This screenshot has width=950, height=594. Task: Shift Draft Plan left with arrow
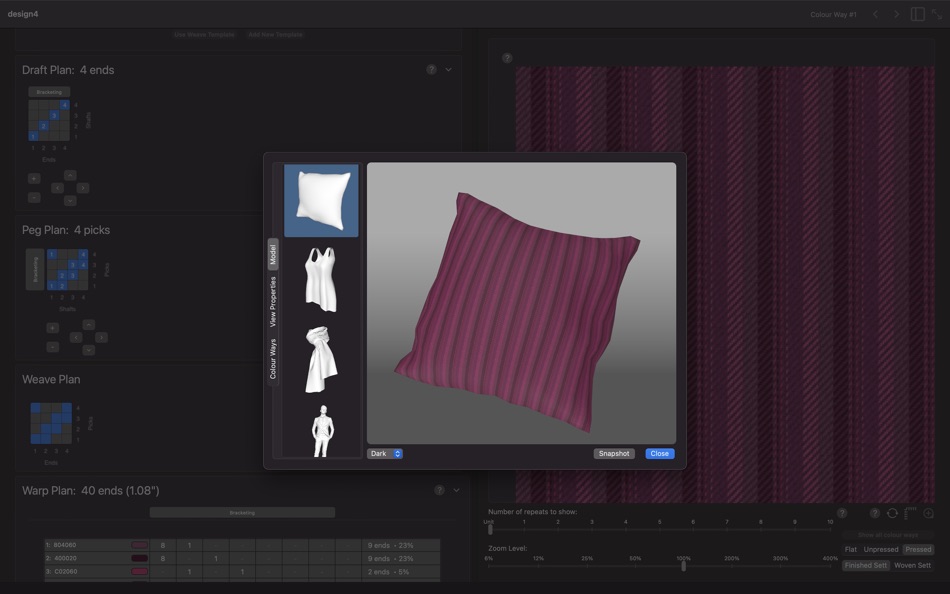click(x=58, y=188)
